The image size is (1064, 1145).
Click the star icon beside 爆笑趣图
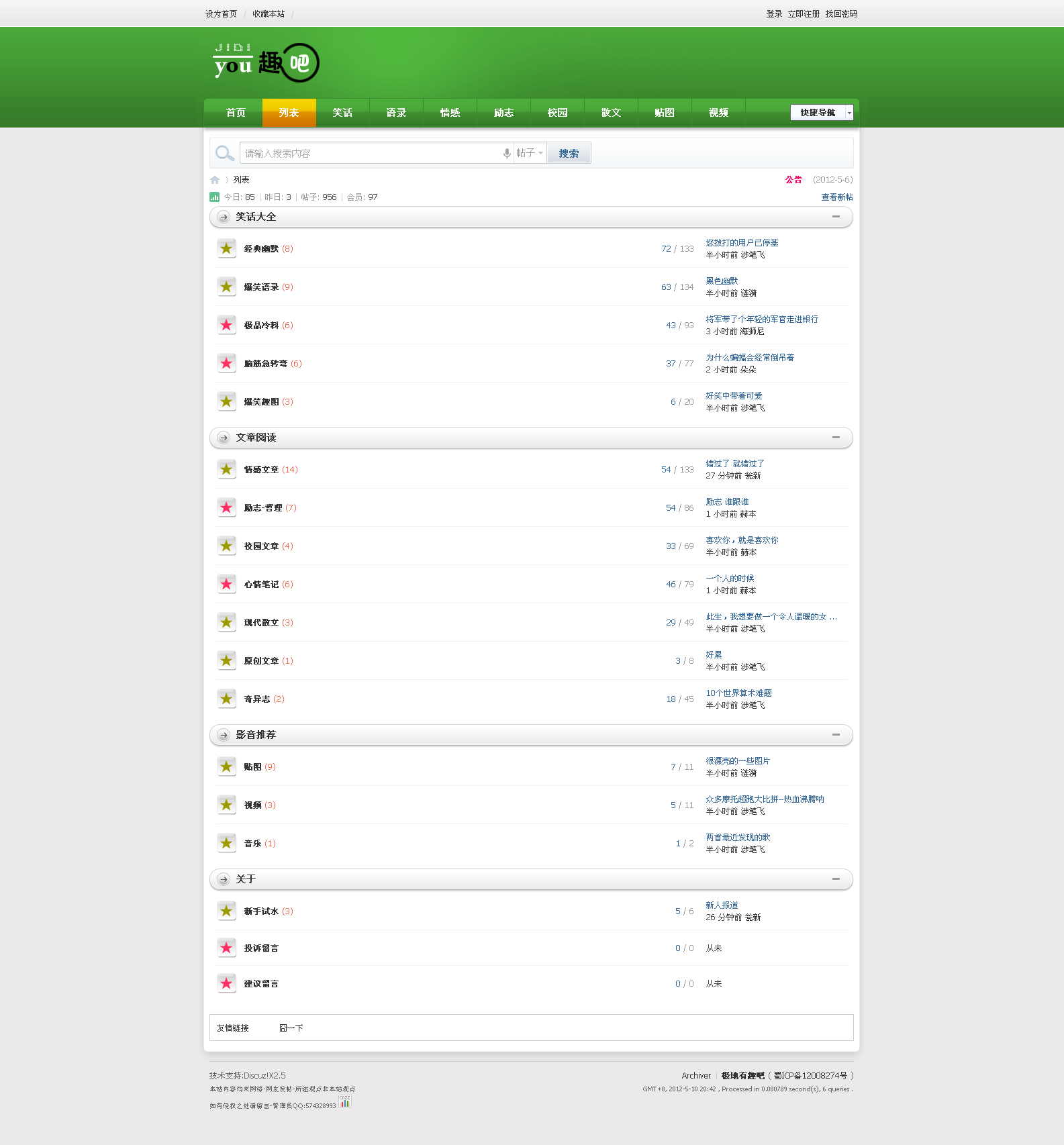tap(226, 401)
